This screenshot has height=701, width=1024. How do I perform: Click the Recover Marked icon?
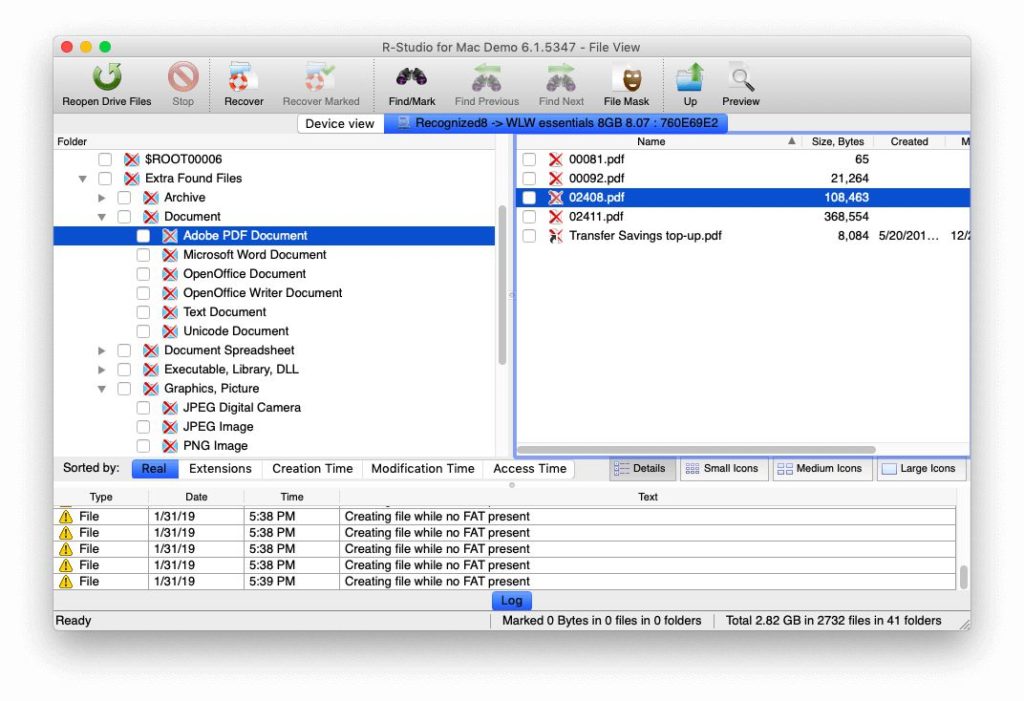pyautogui.click(x=321, y=80)
